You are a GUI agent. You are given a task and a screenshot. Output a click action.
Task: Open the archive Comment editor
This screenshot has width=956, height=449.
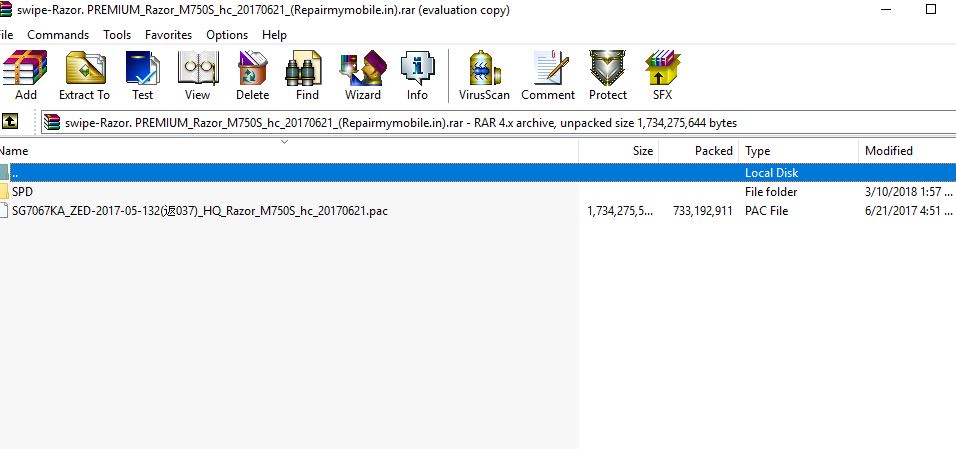[547, 75]
